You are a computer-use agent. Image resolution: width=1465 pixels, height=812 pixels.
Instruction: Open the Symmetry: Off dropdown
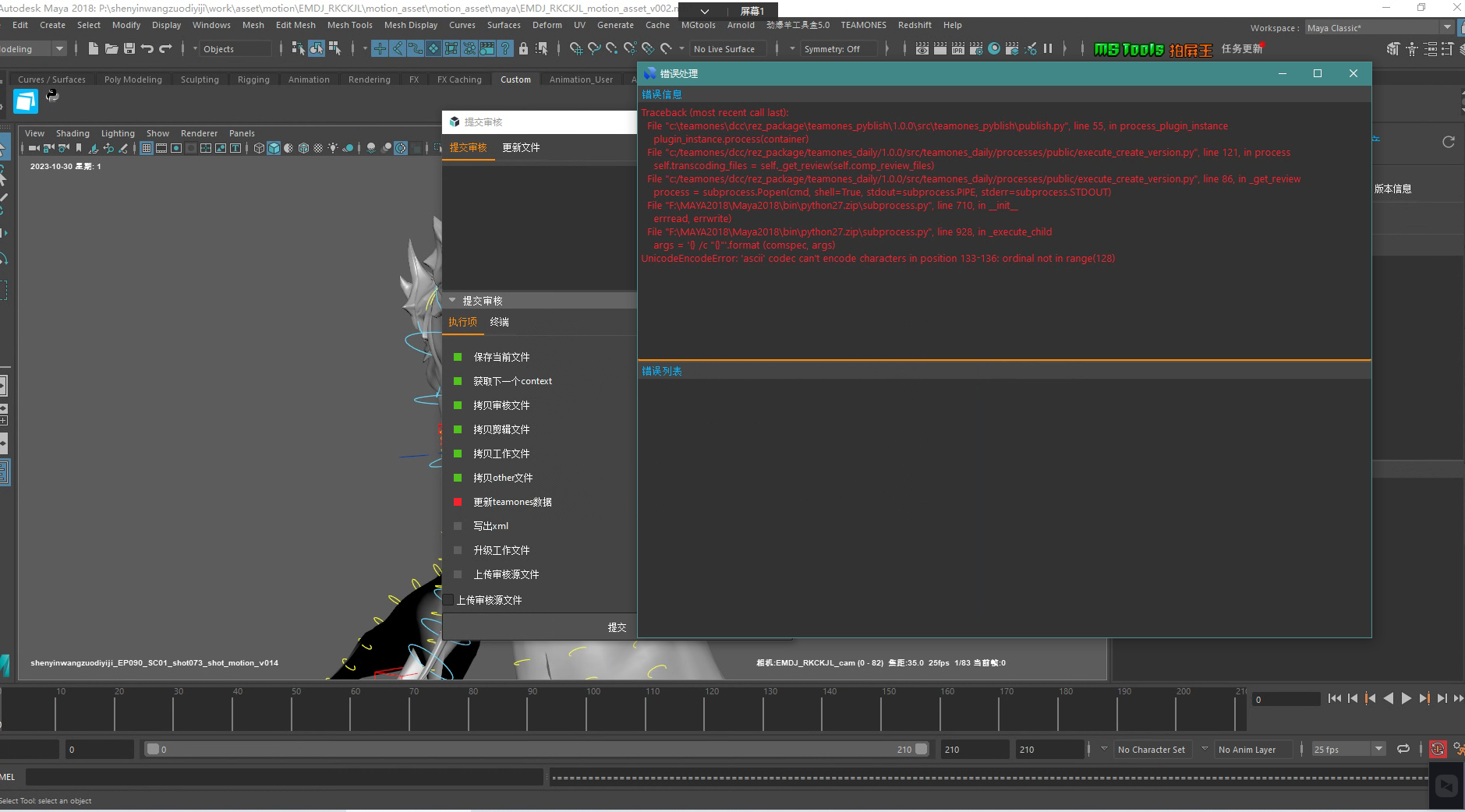(831, 49)
